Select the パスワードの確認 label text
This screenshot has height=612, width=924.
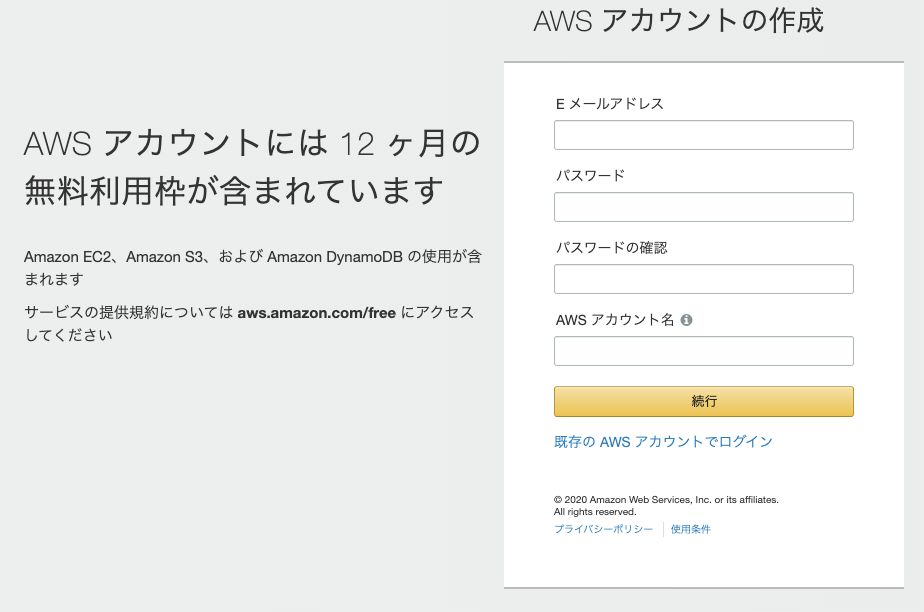click(612, 247)
